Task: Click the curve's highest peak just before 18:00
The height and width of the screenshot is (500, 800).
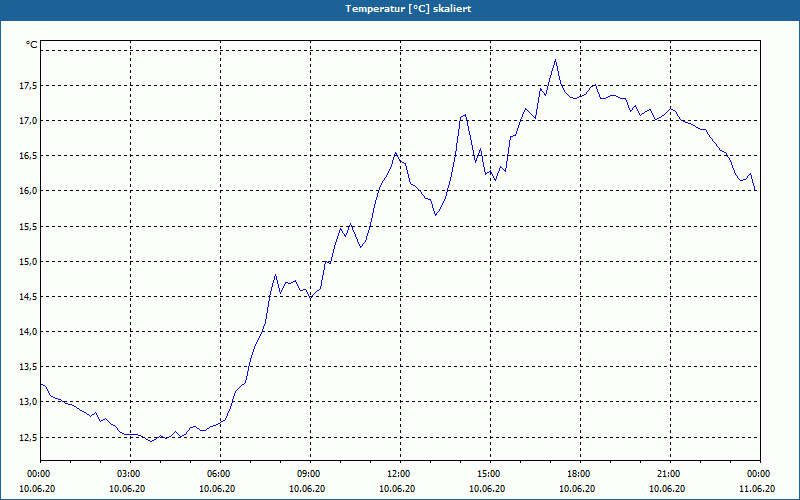Action: [x=555, y=60]
